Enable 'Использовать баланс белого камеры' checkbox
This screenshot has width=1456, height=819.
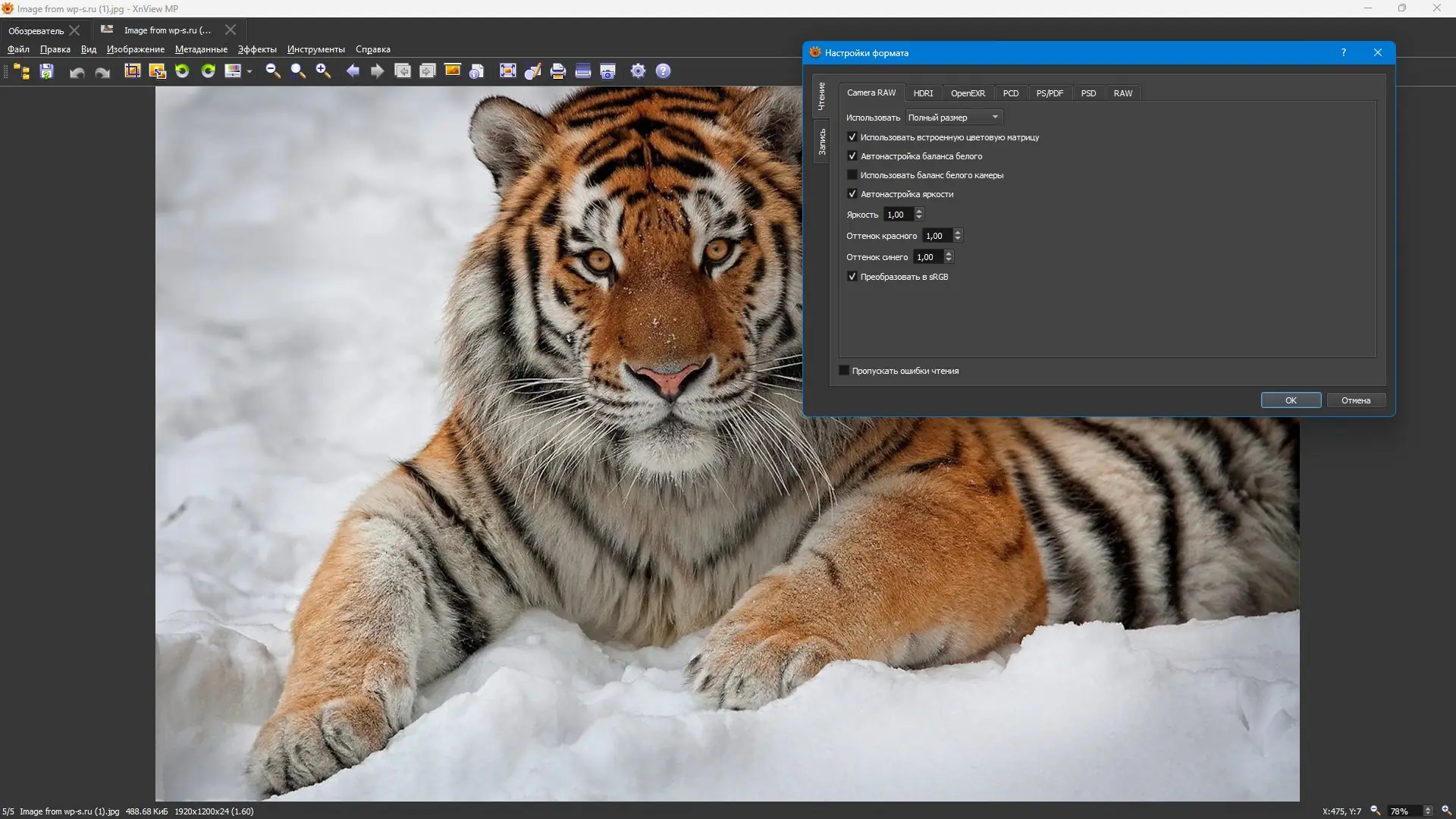coord(852,175)
